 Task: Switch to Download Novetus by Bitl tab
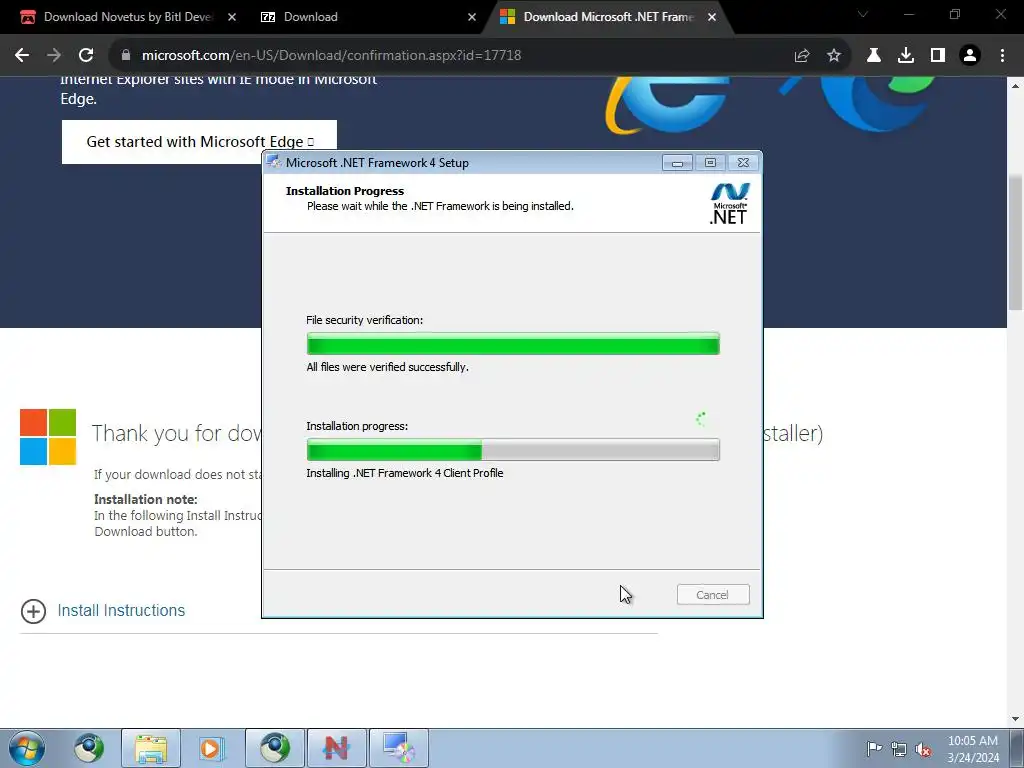point(128,17)
